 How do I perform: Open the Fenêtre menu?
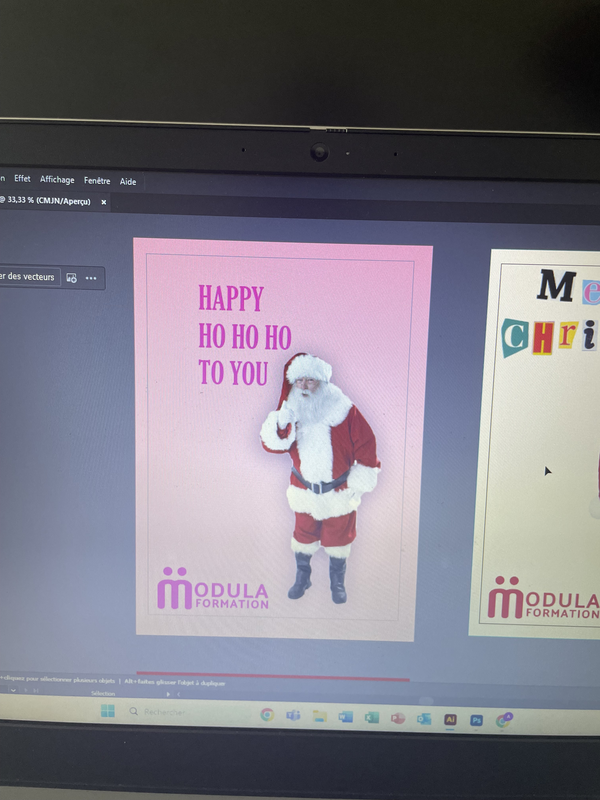[x=97, y=181]
